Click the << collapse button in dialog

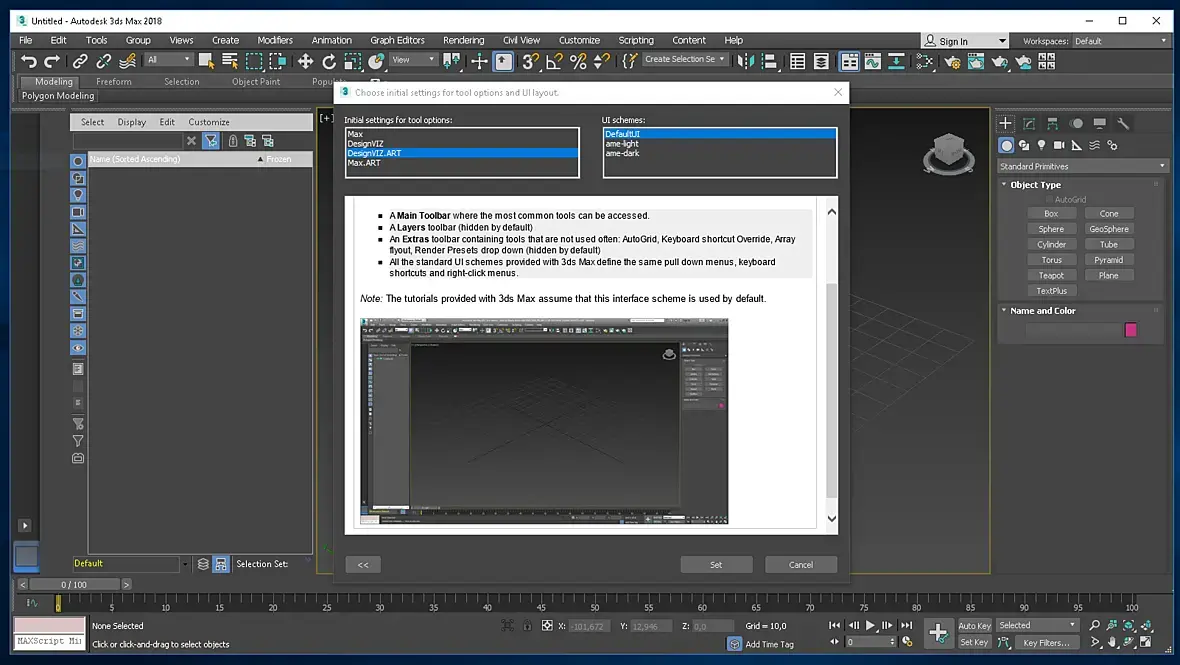[x=363, y=565]
